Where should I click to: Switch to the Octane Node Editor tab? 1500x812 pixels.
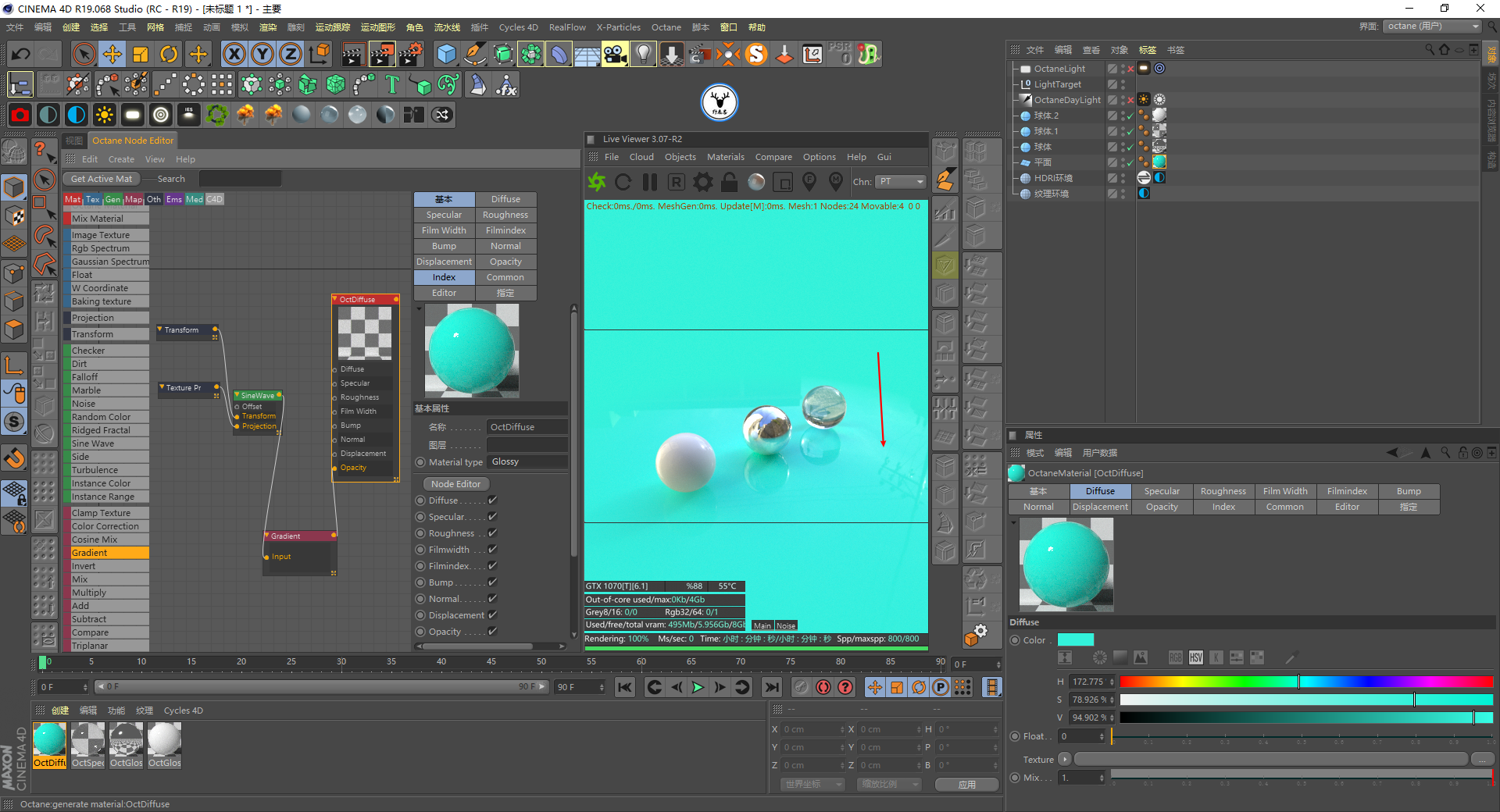[x=133, y=141]
